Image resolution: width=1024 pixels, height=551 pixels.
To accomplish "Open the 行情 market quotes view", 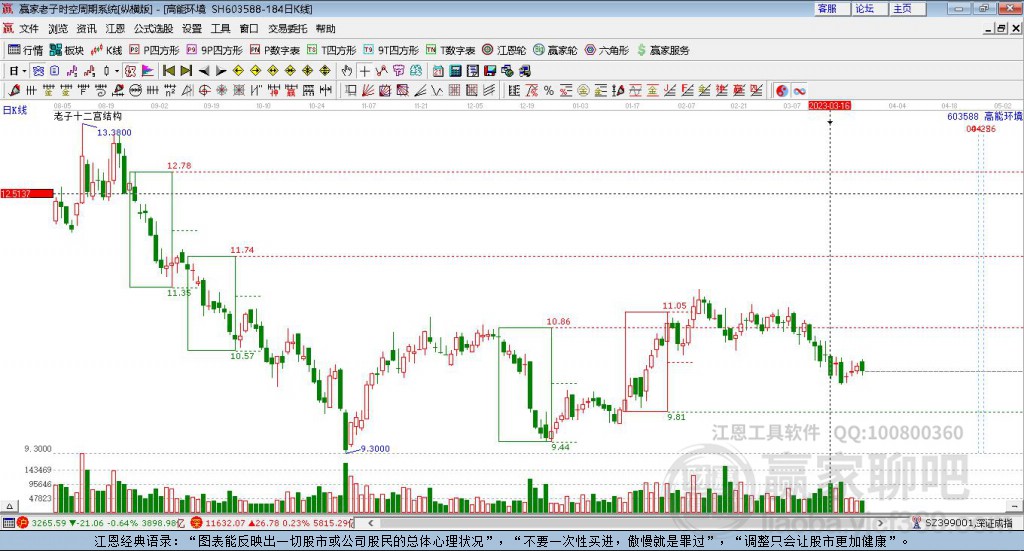I will point(25,50).
